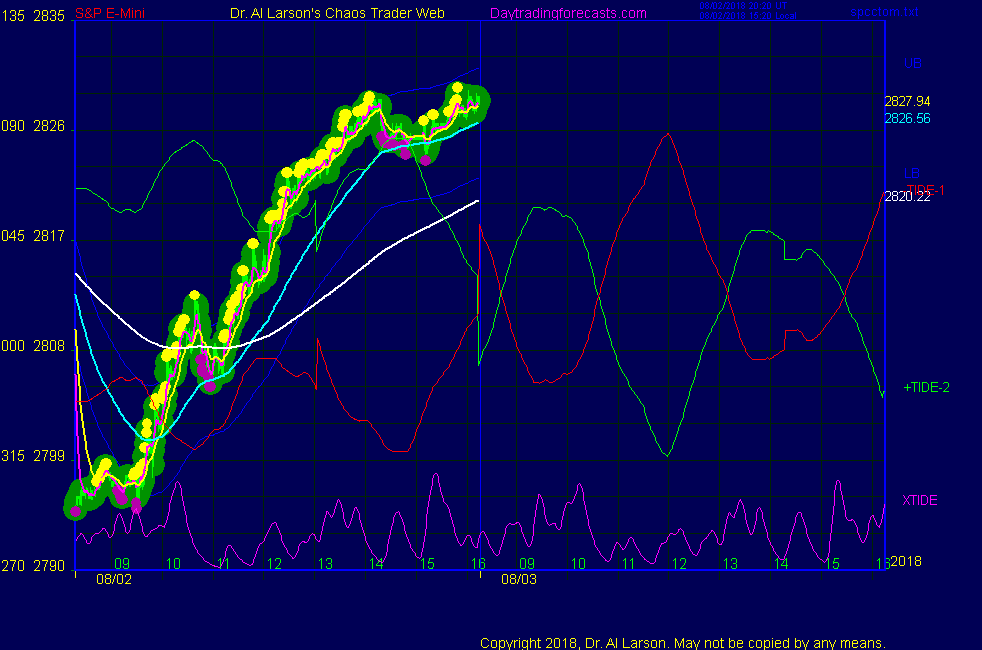The width and height of the screenshot is (982, 650).
Task: Click the '270 2790' axis label
Action: [x=33, y=566]
